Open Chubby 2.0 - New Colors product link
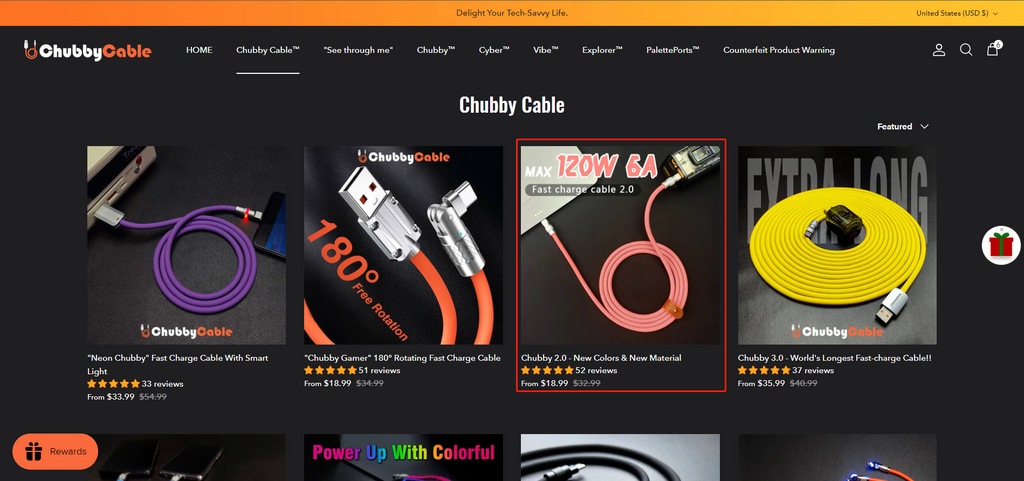1024x481 pixels. pos(601,358)
